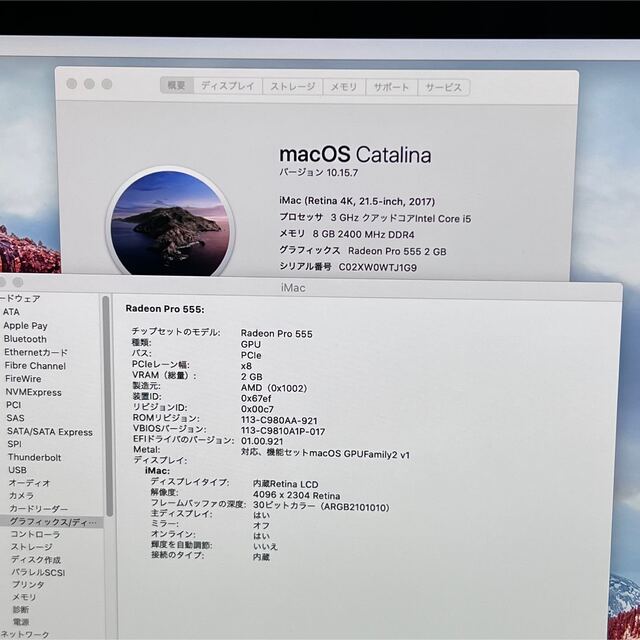
Task: Select Fibre Channel in sidebar
Action: [35, 366]
